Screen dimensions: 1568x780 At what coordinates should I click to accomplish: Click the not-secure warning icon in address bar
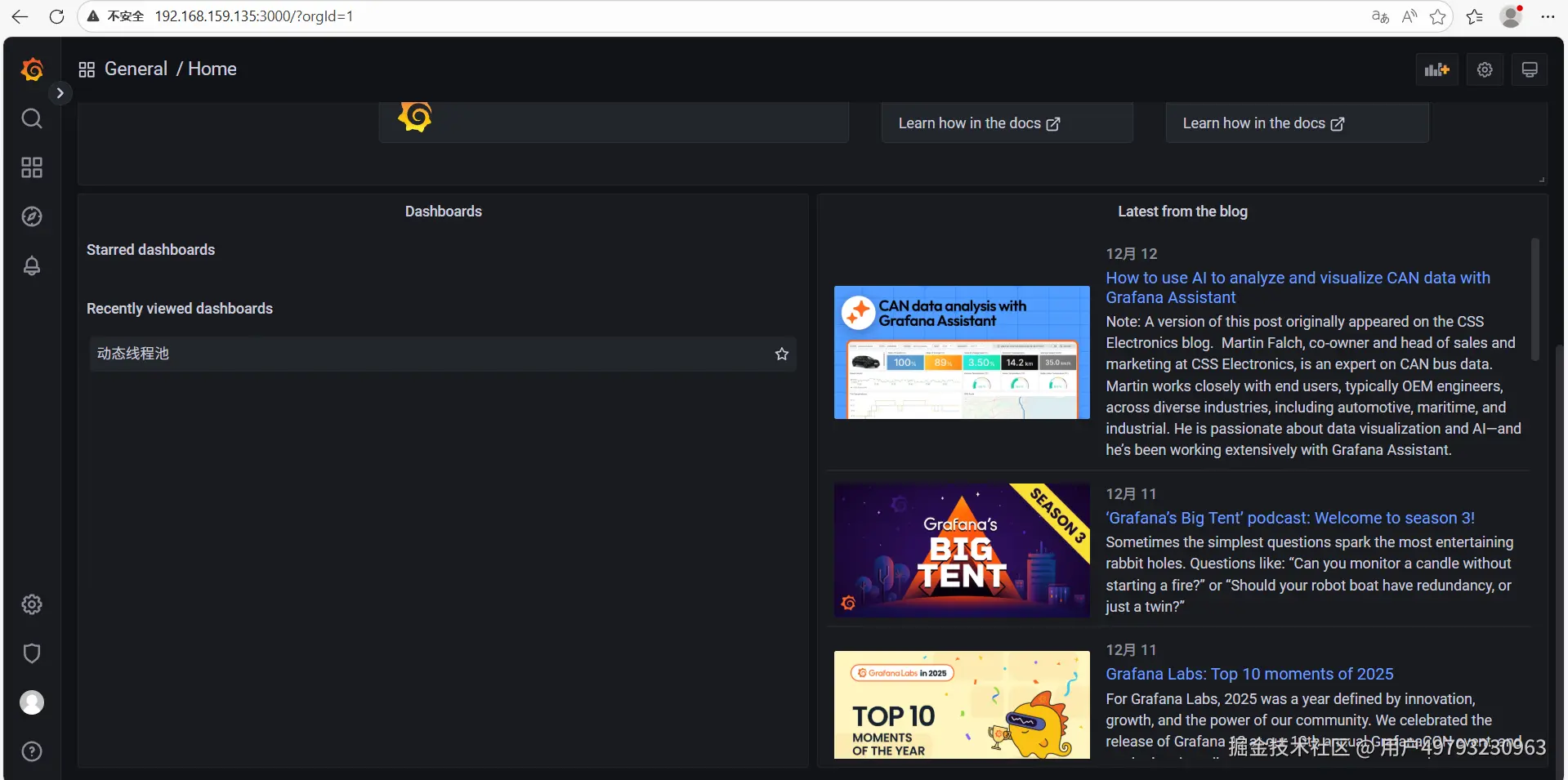point(94,16)
